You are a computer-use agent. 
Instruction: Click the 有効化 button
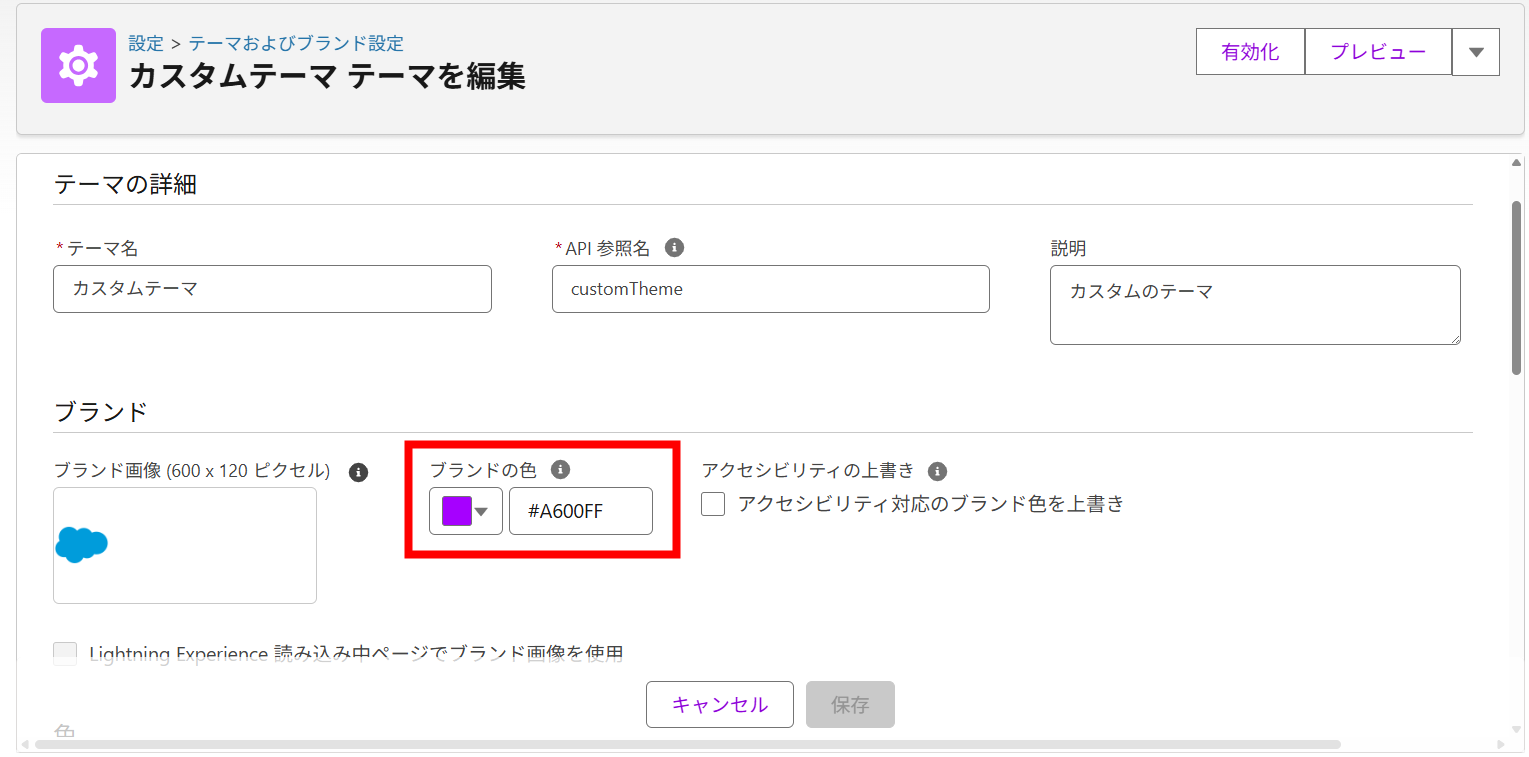point(1250,51)
